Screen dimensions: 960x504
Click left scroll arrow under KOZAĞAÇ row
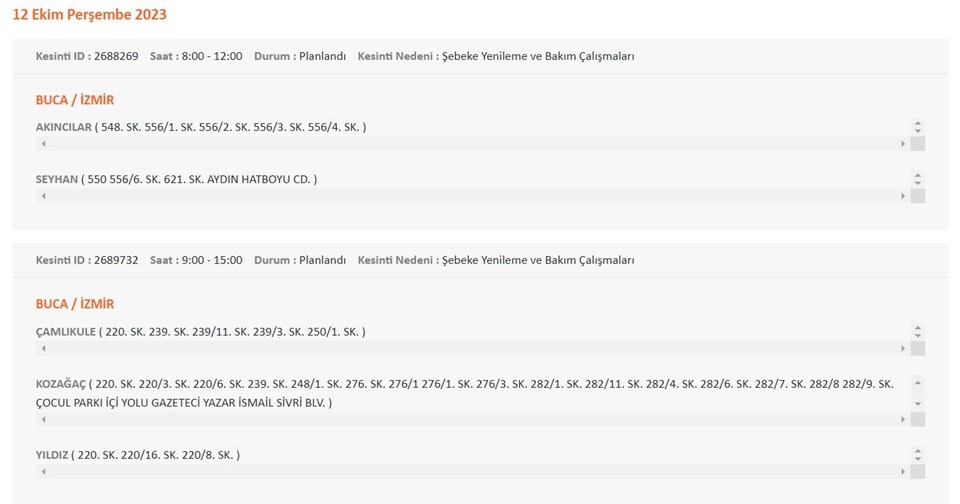(42, 420)
